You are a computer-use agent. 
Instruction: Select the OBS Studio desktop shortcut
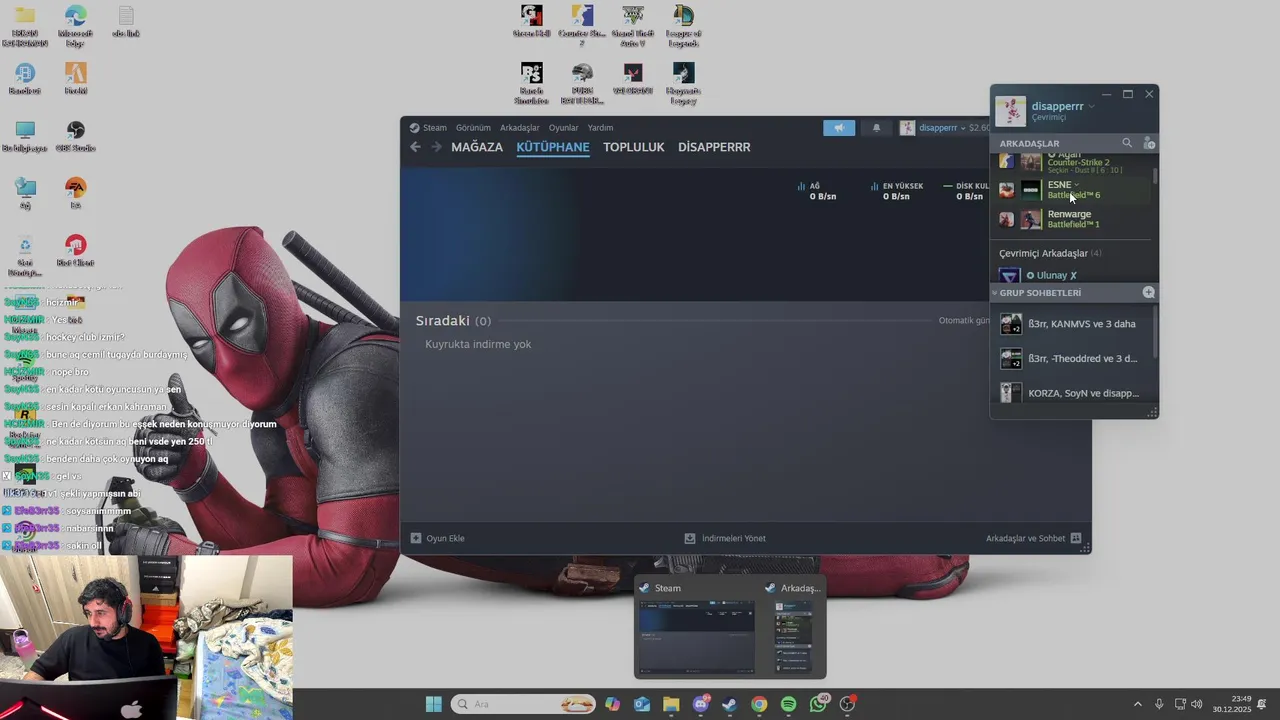click(75, 137)
